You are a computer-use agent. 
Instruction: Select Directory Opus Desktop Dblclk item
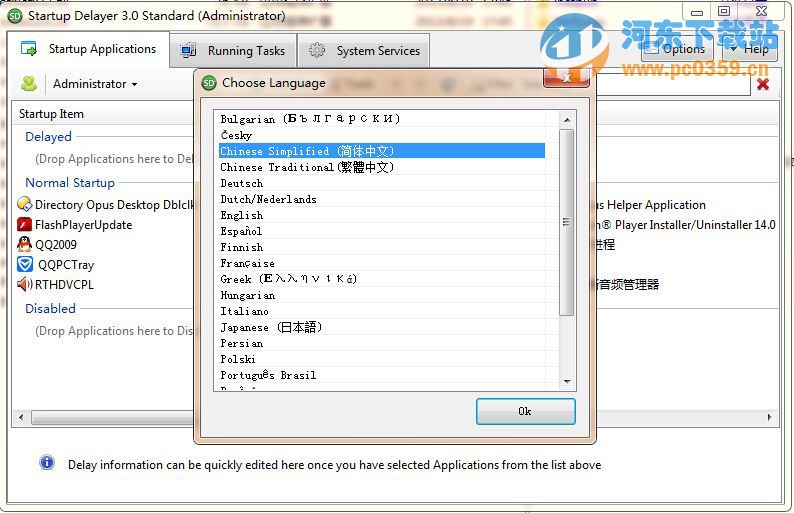[x=114, y=205]
